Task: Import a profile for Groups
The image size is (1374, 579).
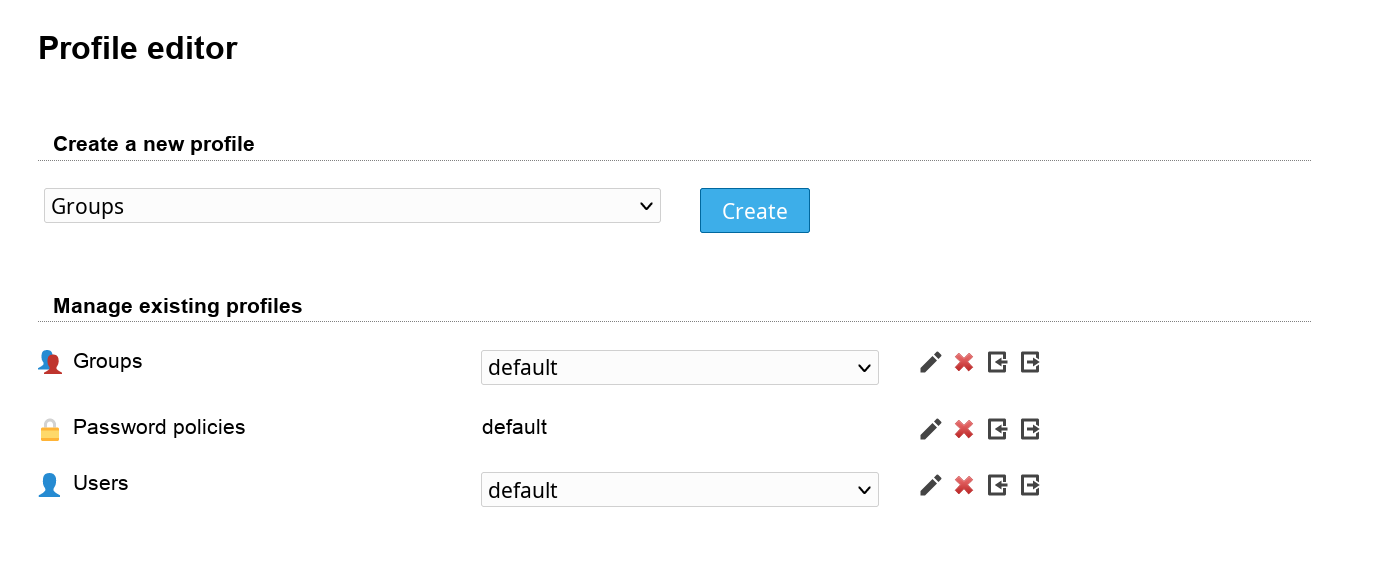Action: pyautogui.click(x=997, y=362)
